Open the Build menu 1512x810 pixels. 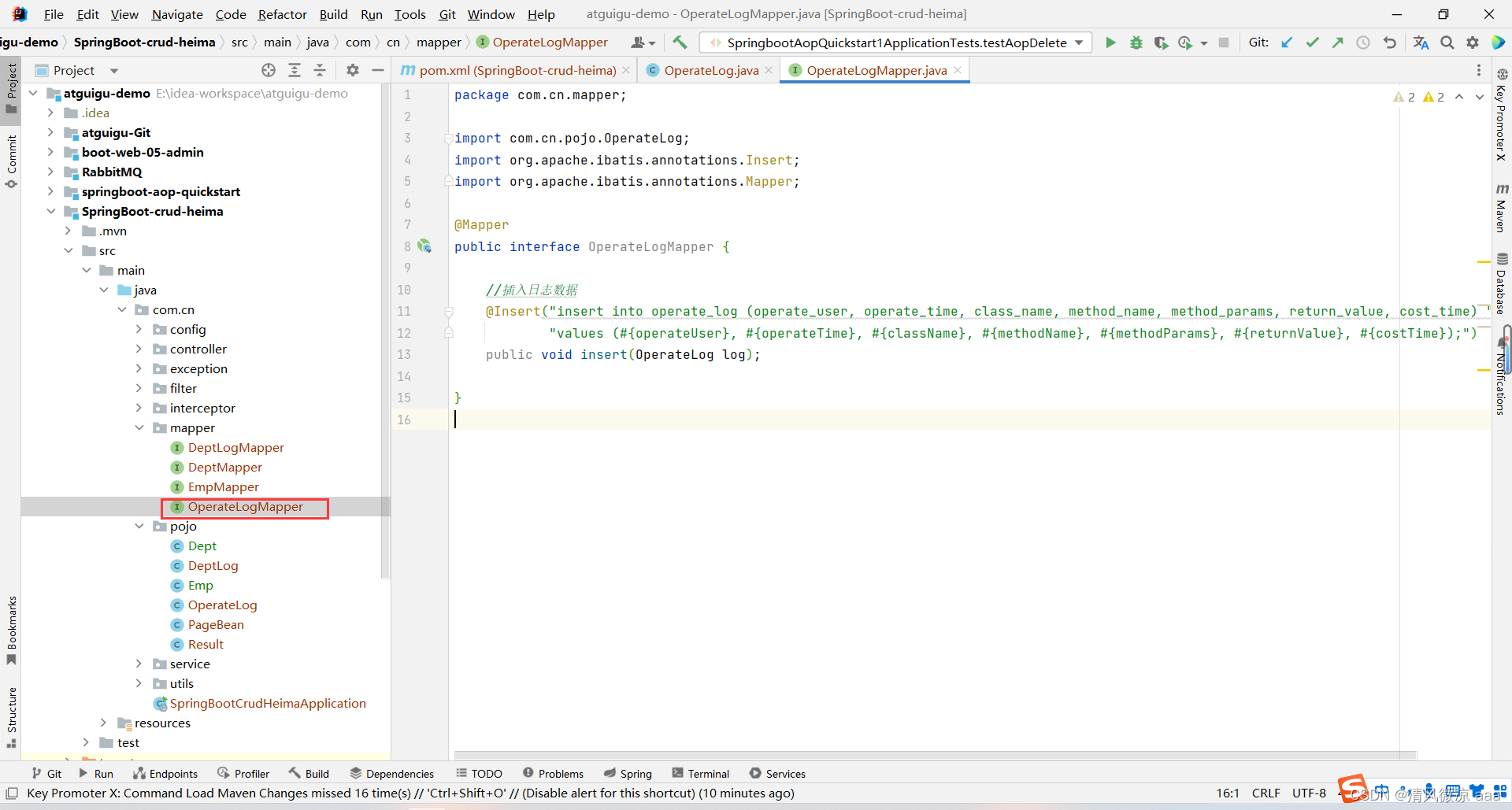tap(333, 14)
